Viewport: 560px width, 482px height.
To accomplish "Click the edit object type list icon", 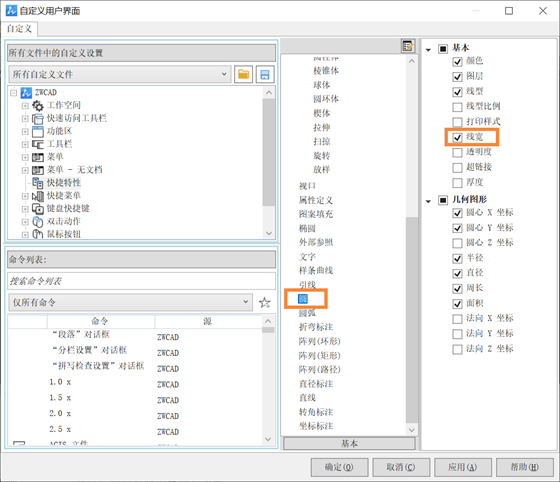I will tap(408, 46).
